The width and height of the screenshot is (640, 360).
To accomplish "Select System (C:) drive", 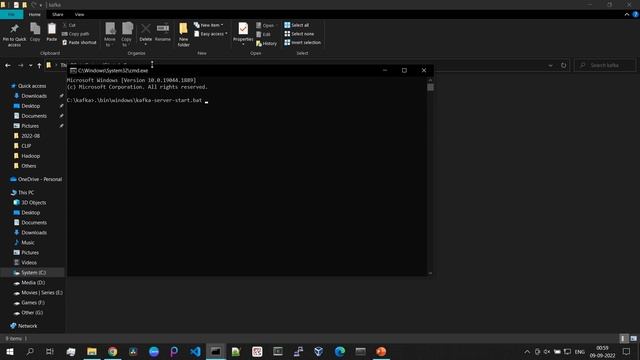I will pos(33,273).
